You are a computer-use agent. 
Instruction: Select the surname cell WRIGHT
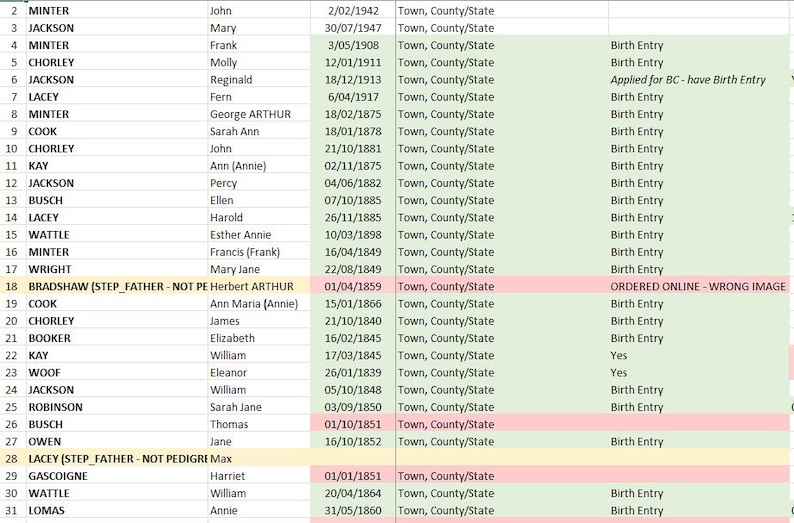(x=117, y=269)
